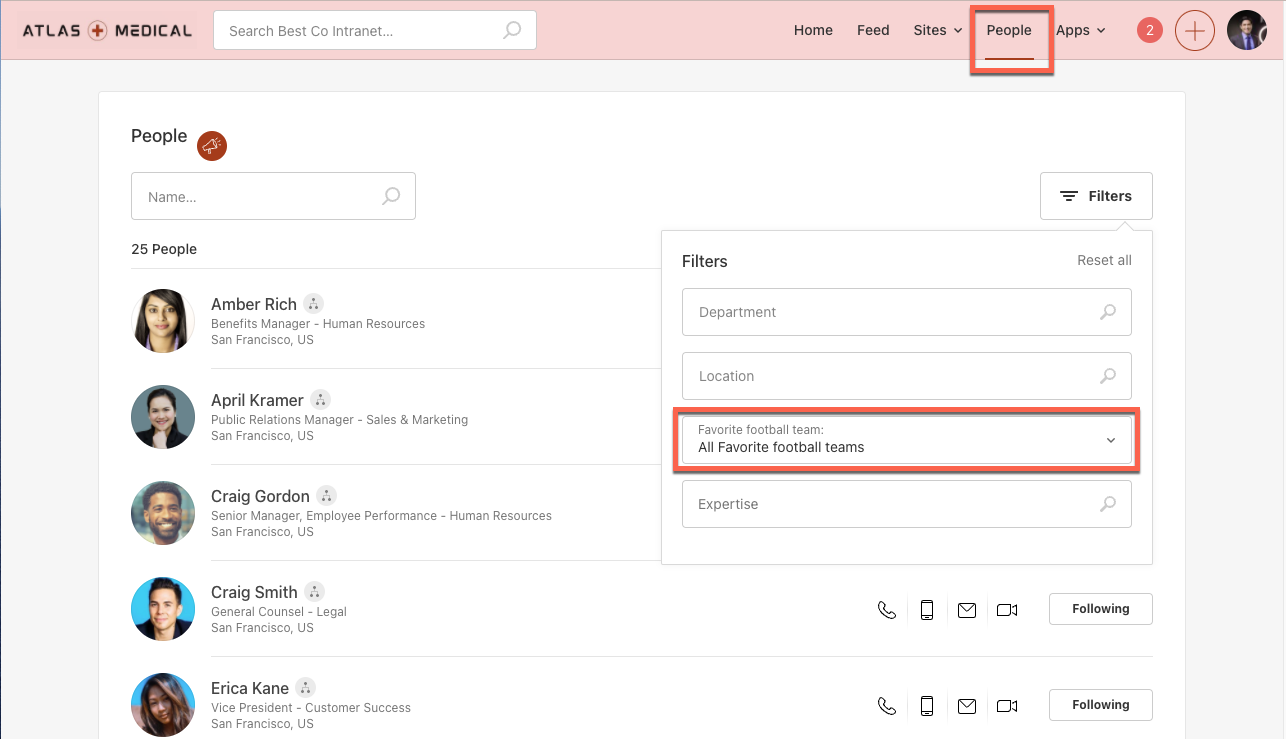
Task: Call Craig Smith using the phone icon
Action: pyautogui.click(x=886, y=610)
